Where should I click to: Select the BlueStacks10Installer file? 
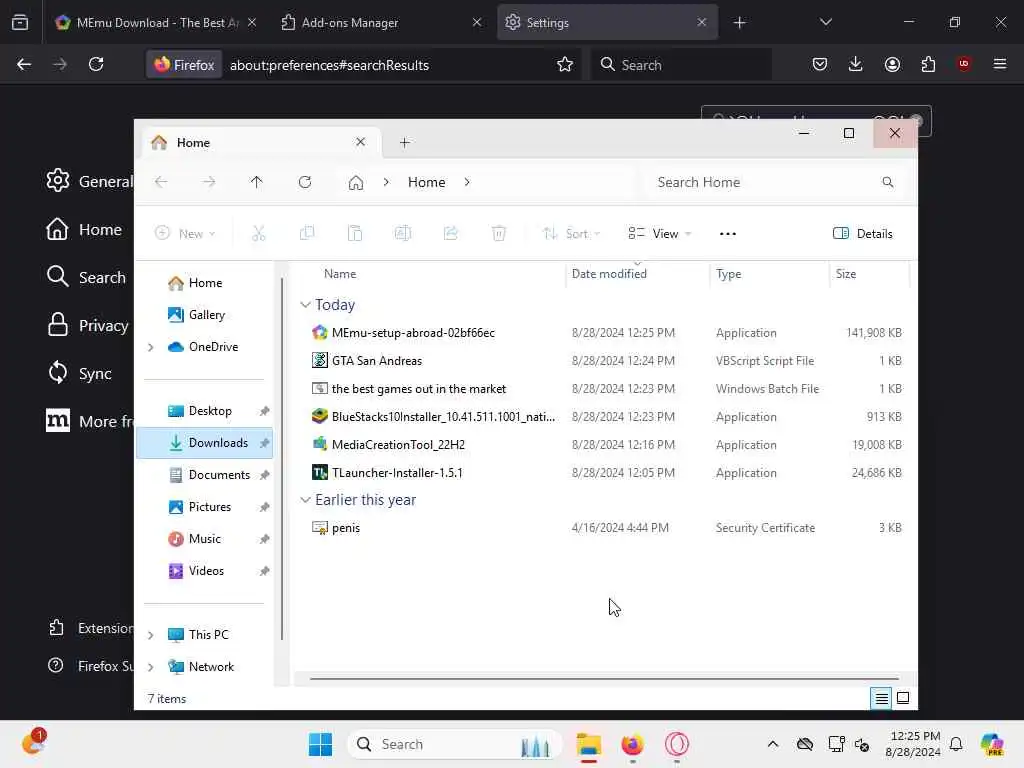(605, 417)
